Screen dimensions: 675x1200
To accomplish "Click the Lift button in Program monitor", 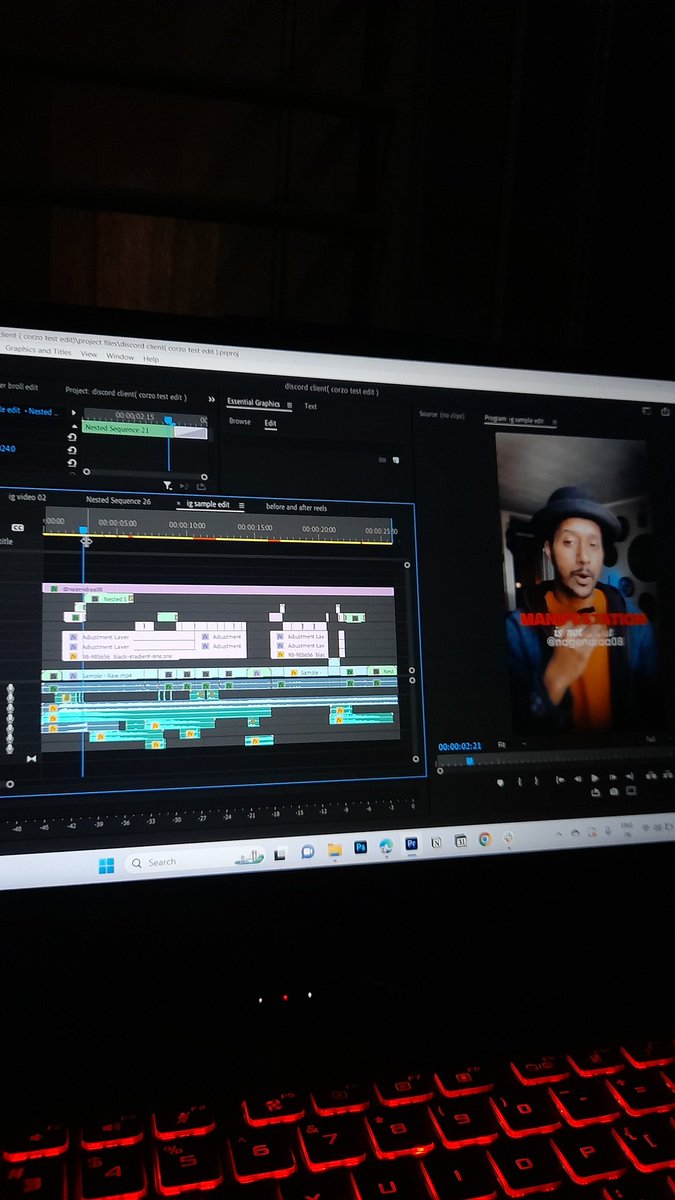I will [650, 775].
